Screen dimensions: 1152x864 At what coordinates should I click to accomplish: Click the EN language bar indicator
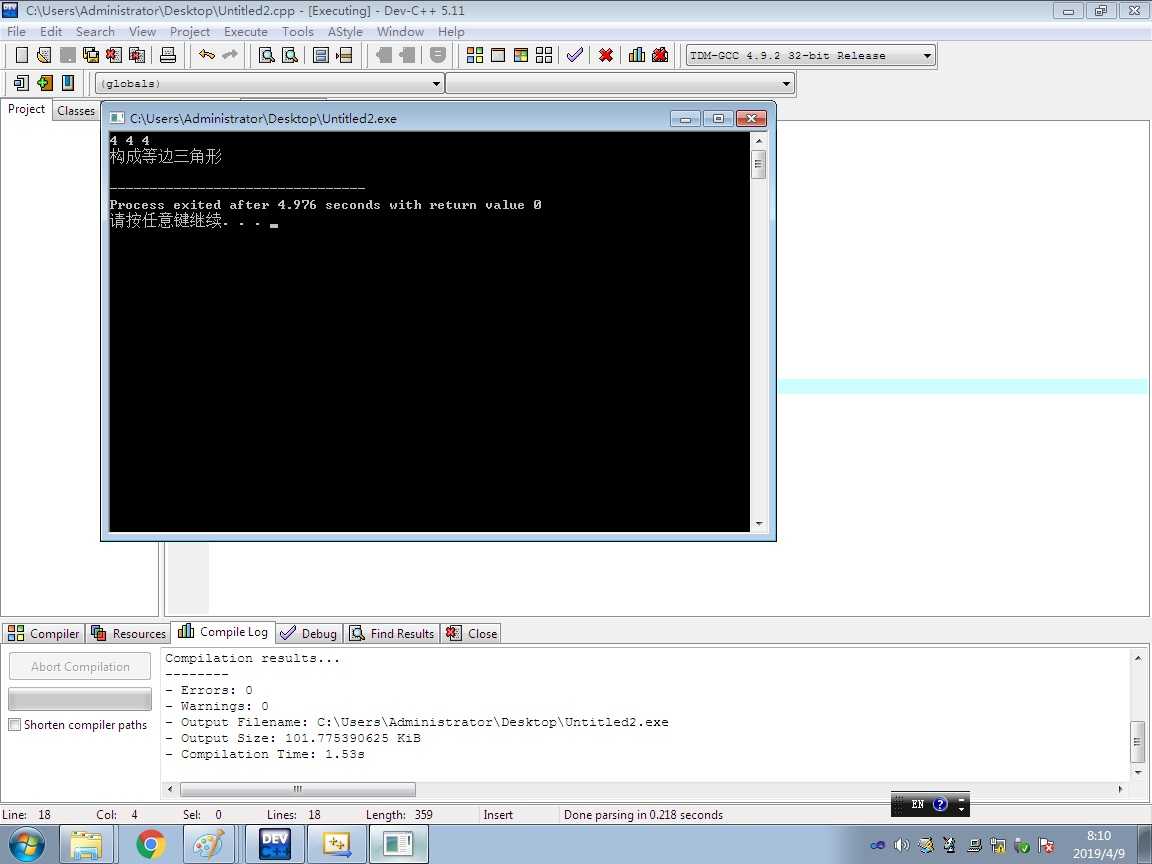coord(918,804)
